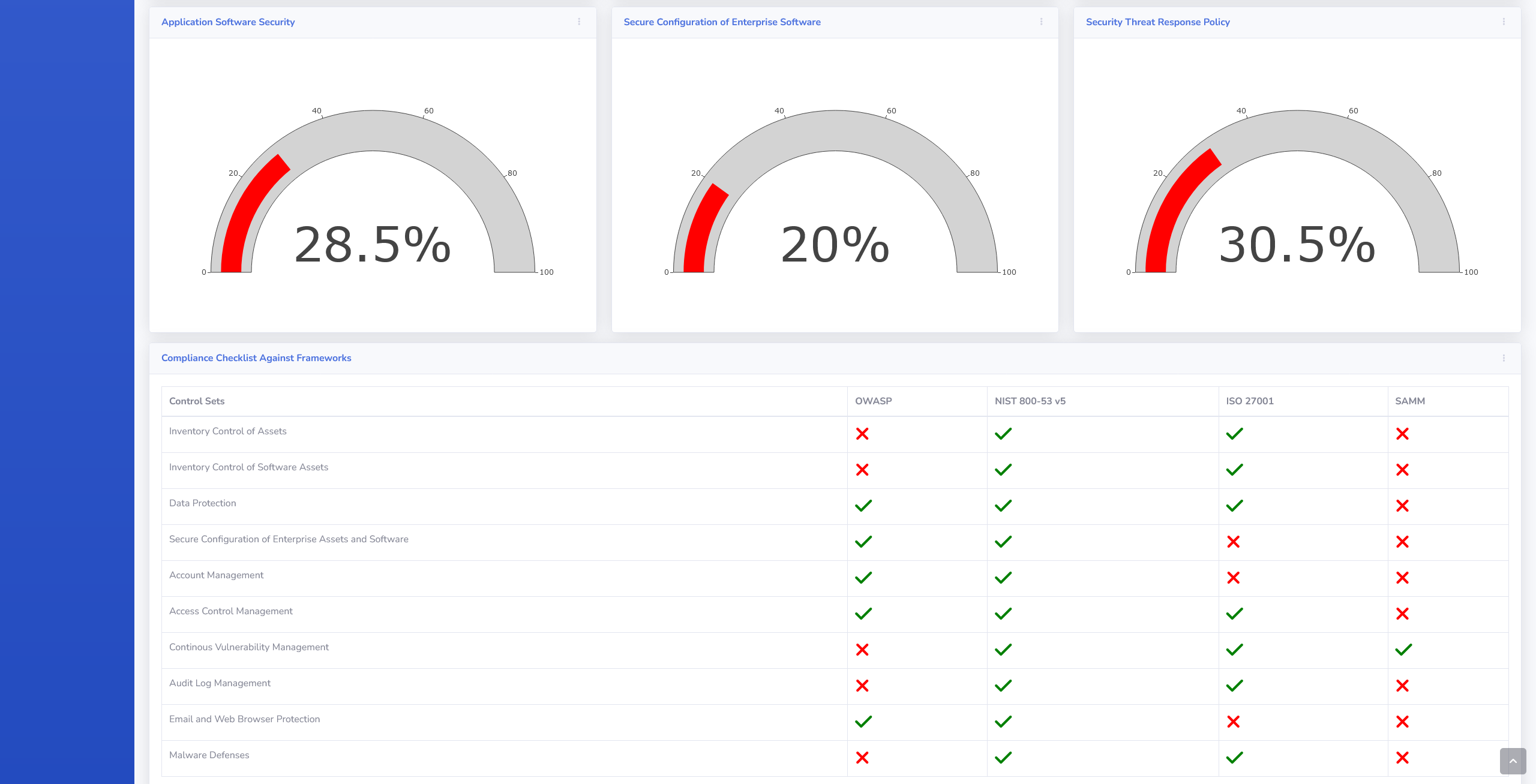The width and height of the screenshot is (1536, 784).
Task: Click Application Software Security card title
Action: 228,22
